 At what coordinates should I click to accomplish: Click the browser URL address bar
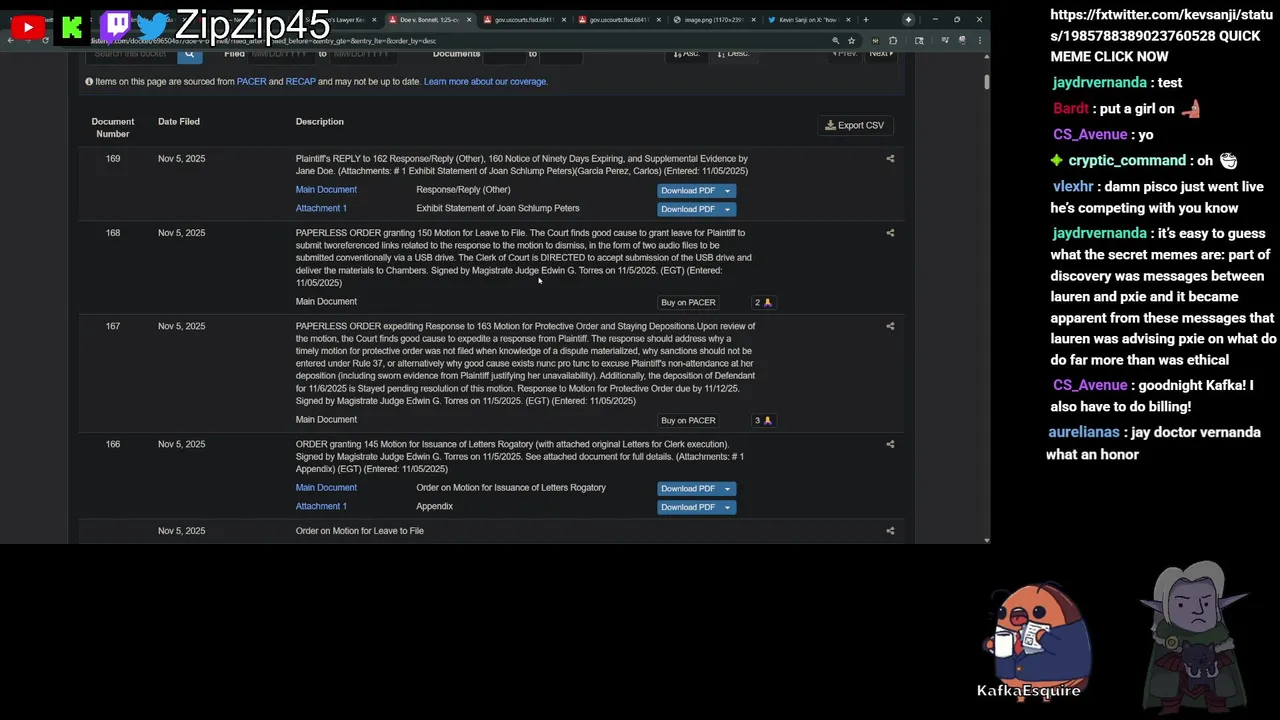point(460,41)
